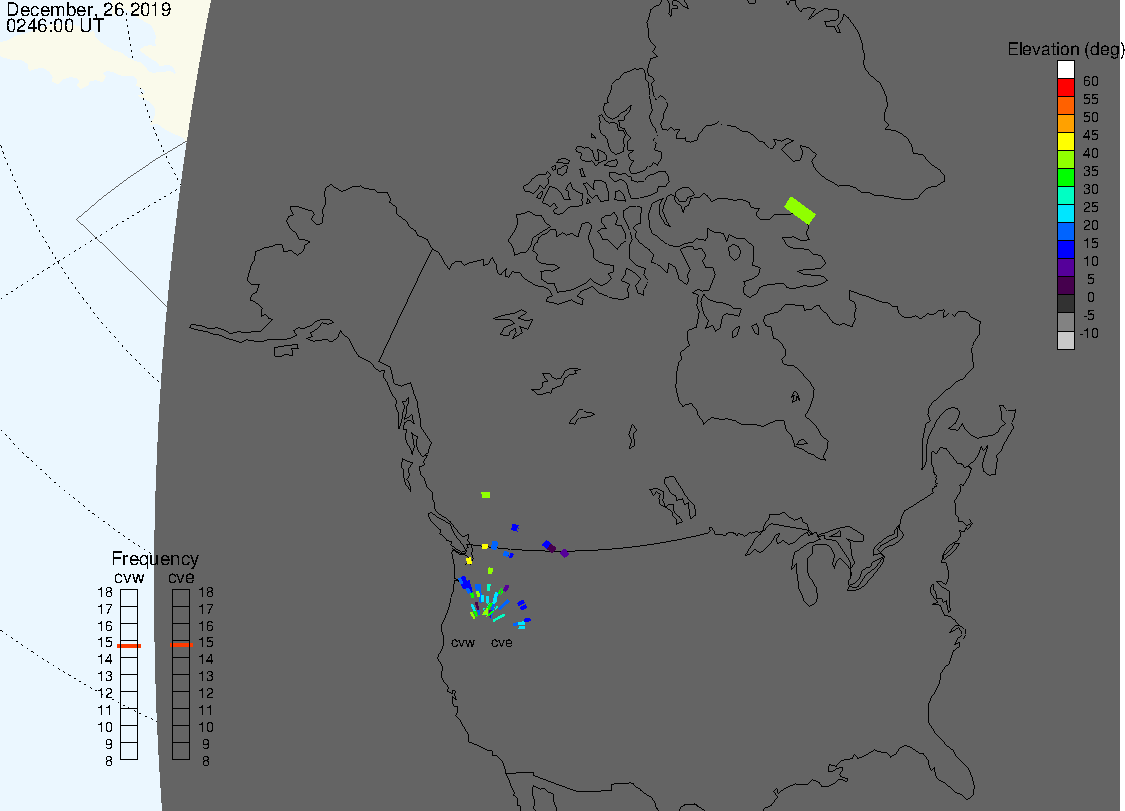1125x811 pixels.
Task: Click the "18" label beside the cve bar
Action: tap(206, 592)
